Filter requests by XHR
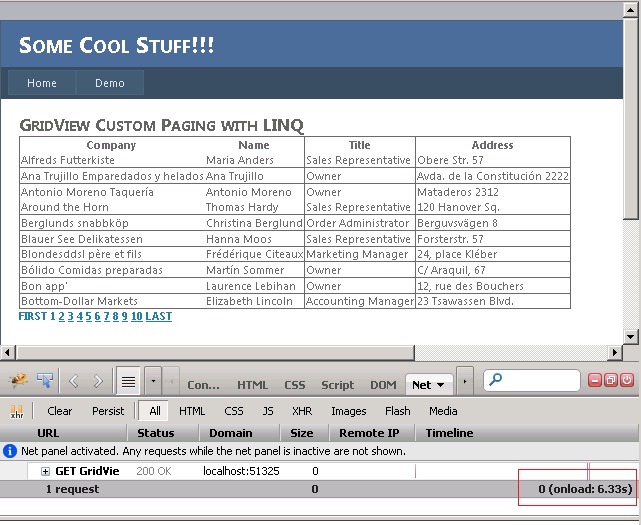The height and width of the screenshot is (525, 641). coord(302,411)
